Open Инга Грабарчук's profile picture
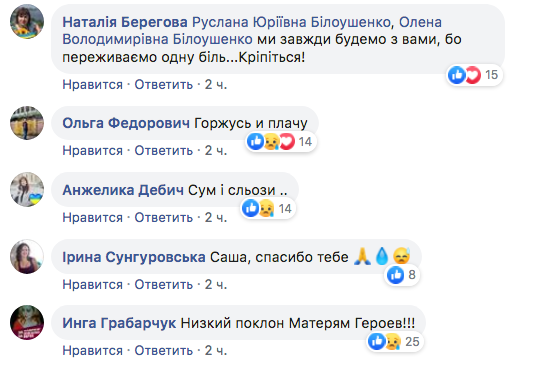This screenshot has height=365, width=540. pyautogui.click(x=27, y=323)
